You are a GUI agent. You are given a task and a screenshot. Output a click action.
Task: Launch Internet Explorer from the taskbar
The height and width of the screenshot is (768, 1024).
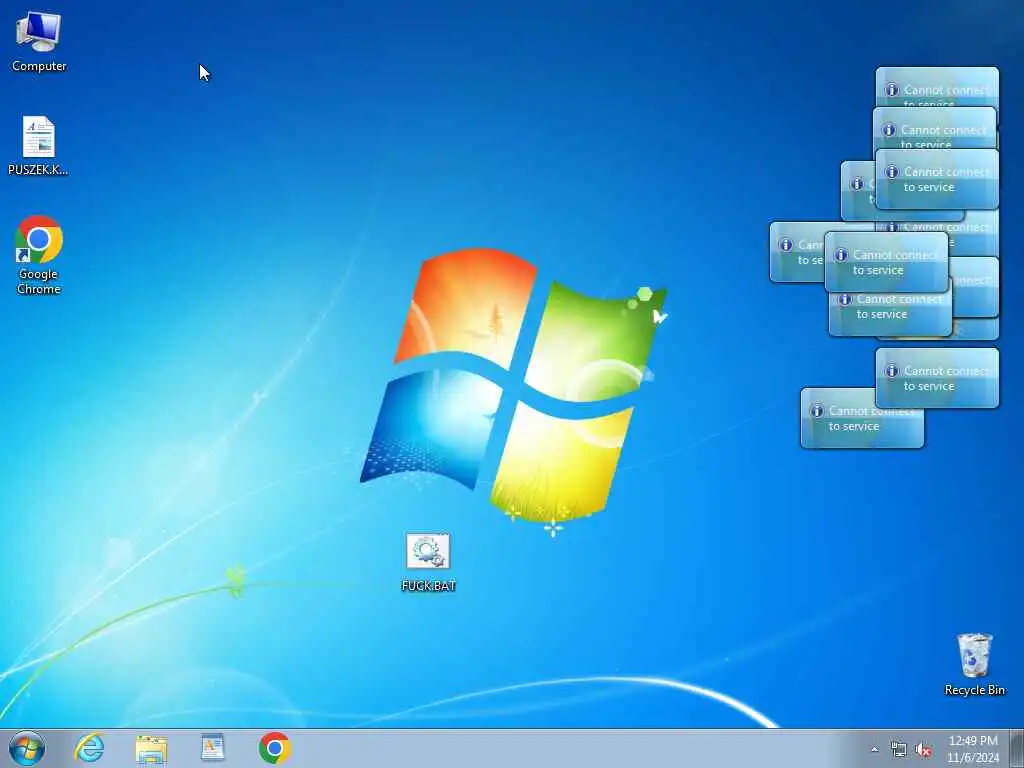pyautogui.click(x=89, y=748)
